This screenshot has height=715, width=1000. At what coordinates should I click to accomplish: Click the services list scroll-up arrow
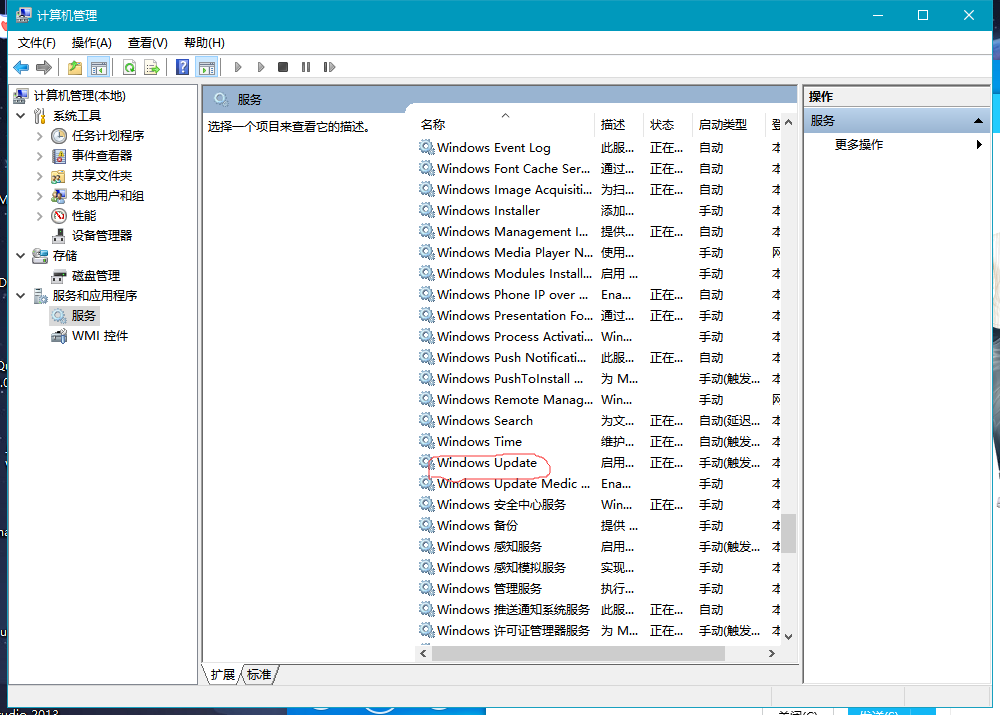click(x=789, y=122)
